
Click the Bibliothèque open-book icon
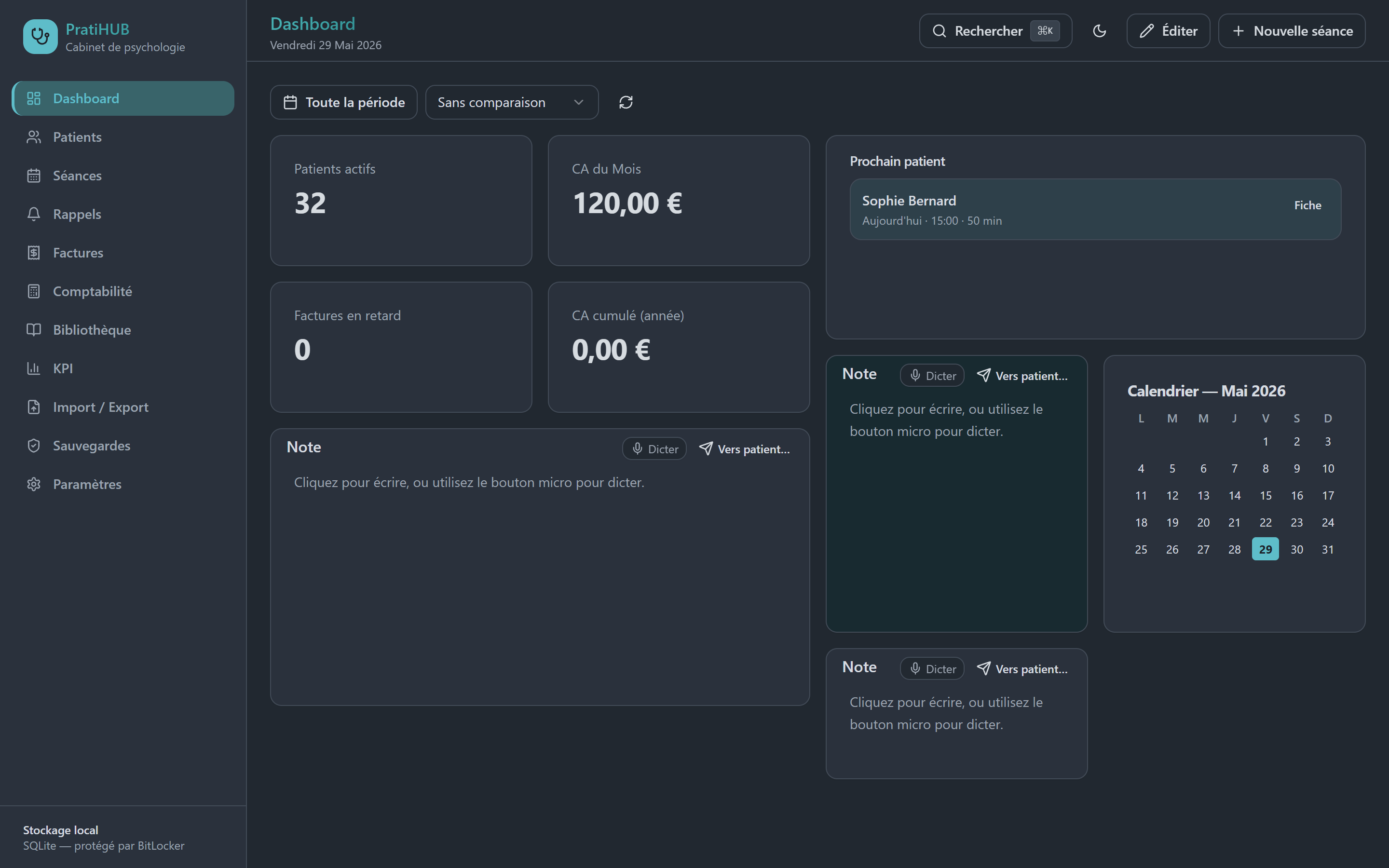point(34,329)
